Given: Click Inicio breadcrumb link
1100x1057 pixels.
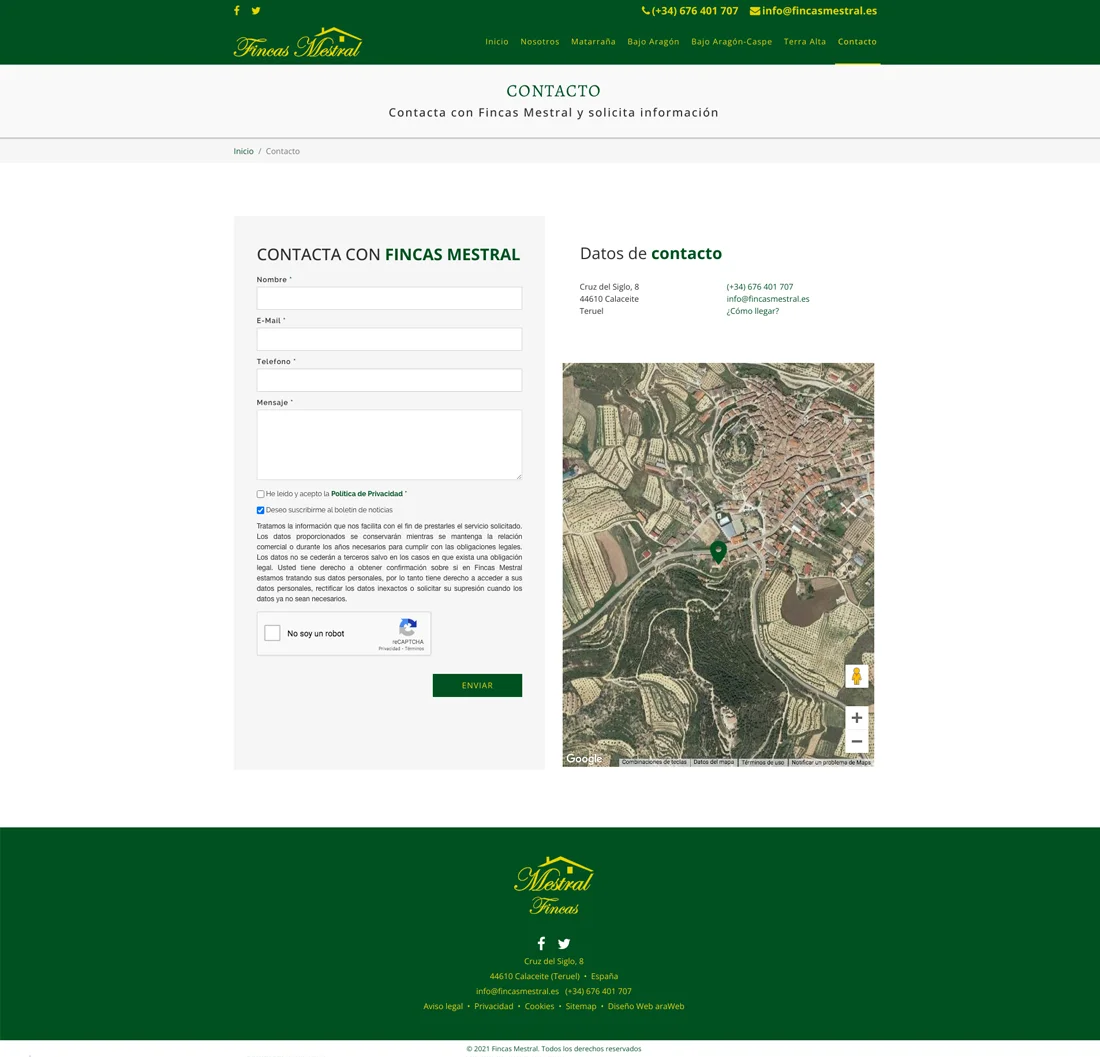Looking at the screenshot, I should [243, 151].
